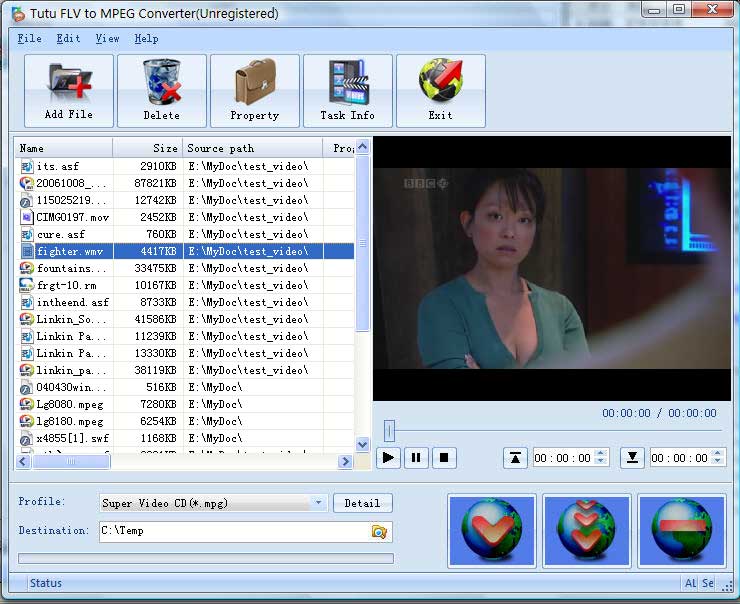Expand the Profile dropdown
The width and height of the screenshot is (740, 604).
tap(319, 503)
